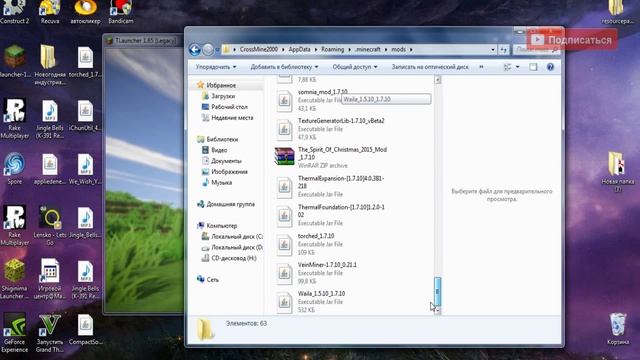
Task: Select Домашняя группа in navigation pane
Action: tap(230, 204)
